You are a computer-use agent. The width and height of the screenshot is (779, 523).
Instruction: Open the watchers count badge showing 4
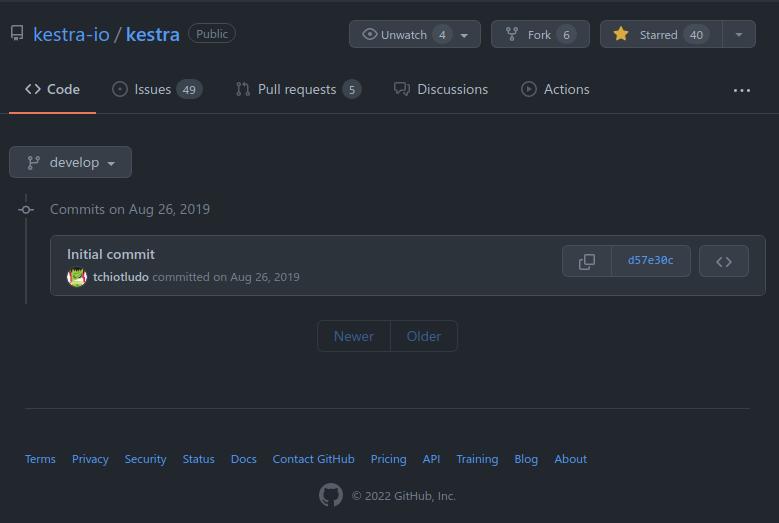coord(442,35)
